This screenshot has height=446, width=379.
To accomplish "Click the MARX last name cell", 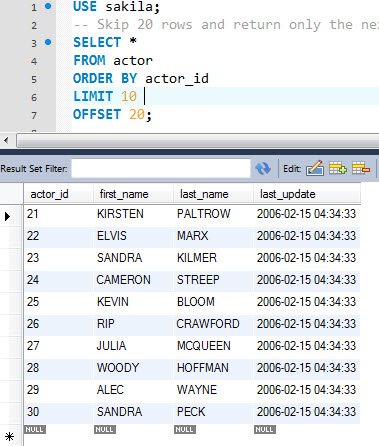I will [213, 236].
